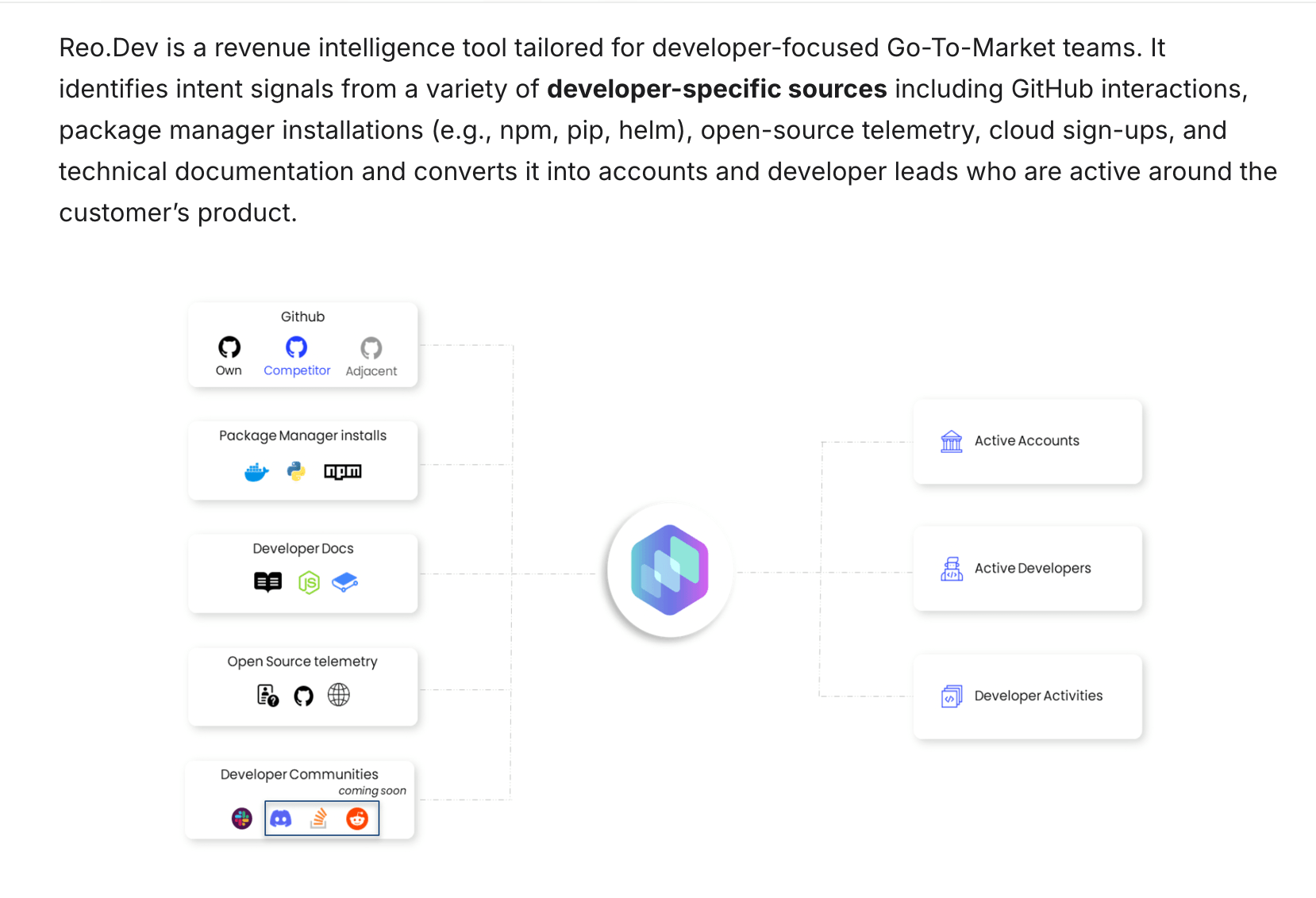Click the npm logo
Screen dimensions: 1316x898
coord(342,472)
